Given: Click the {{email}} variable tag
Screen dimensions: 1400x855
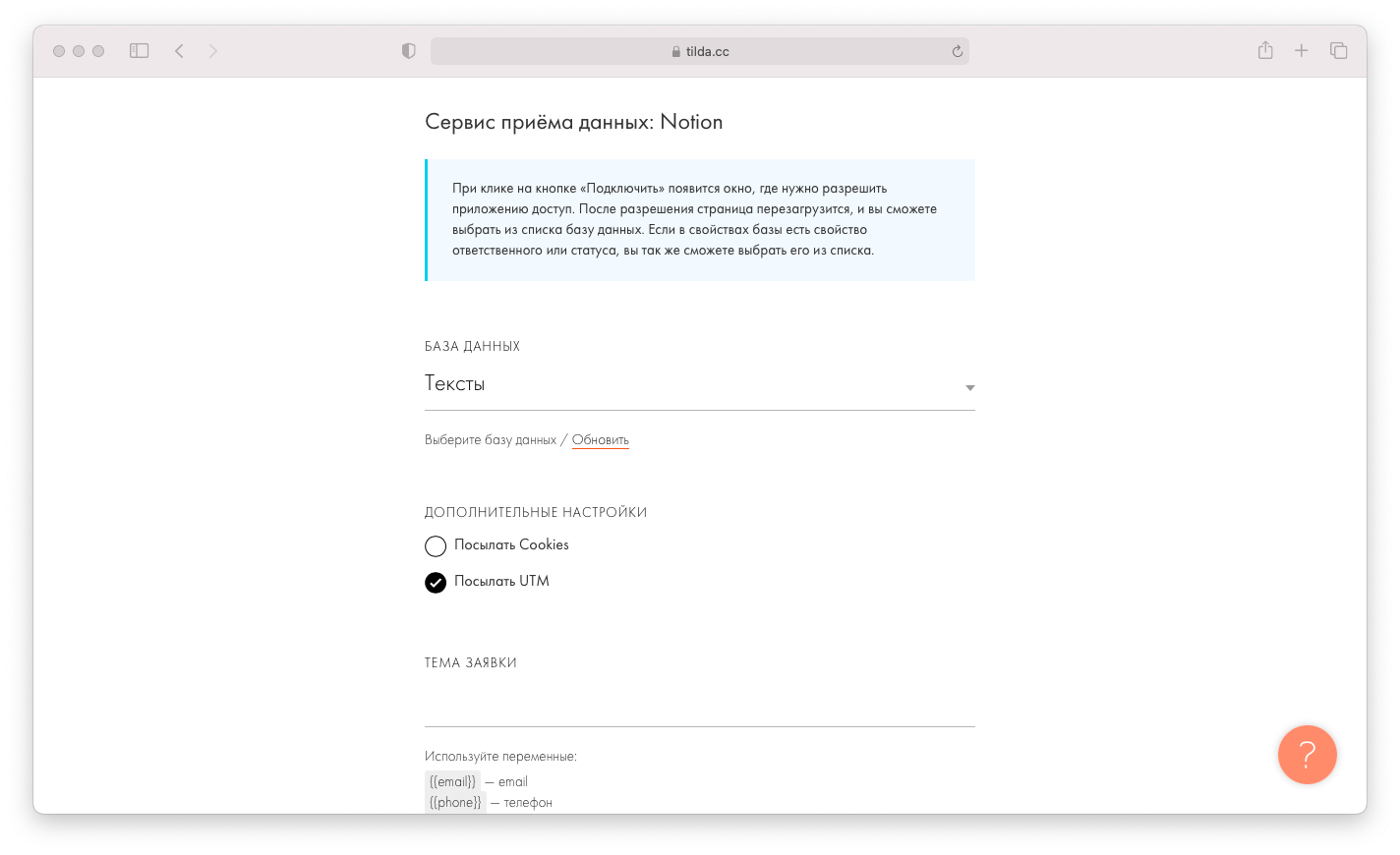Looking at the screenshot, I should pos(453,782).
